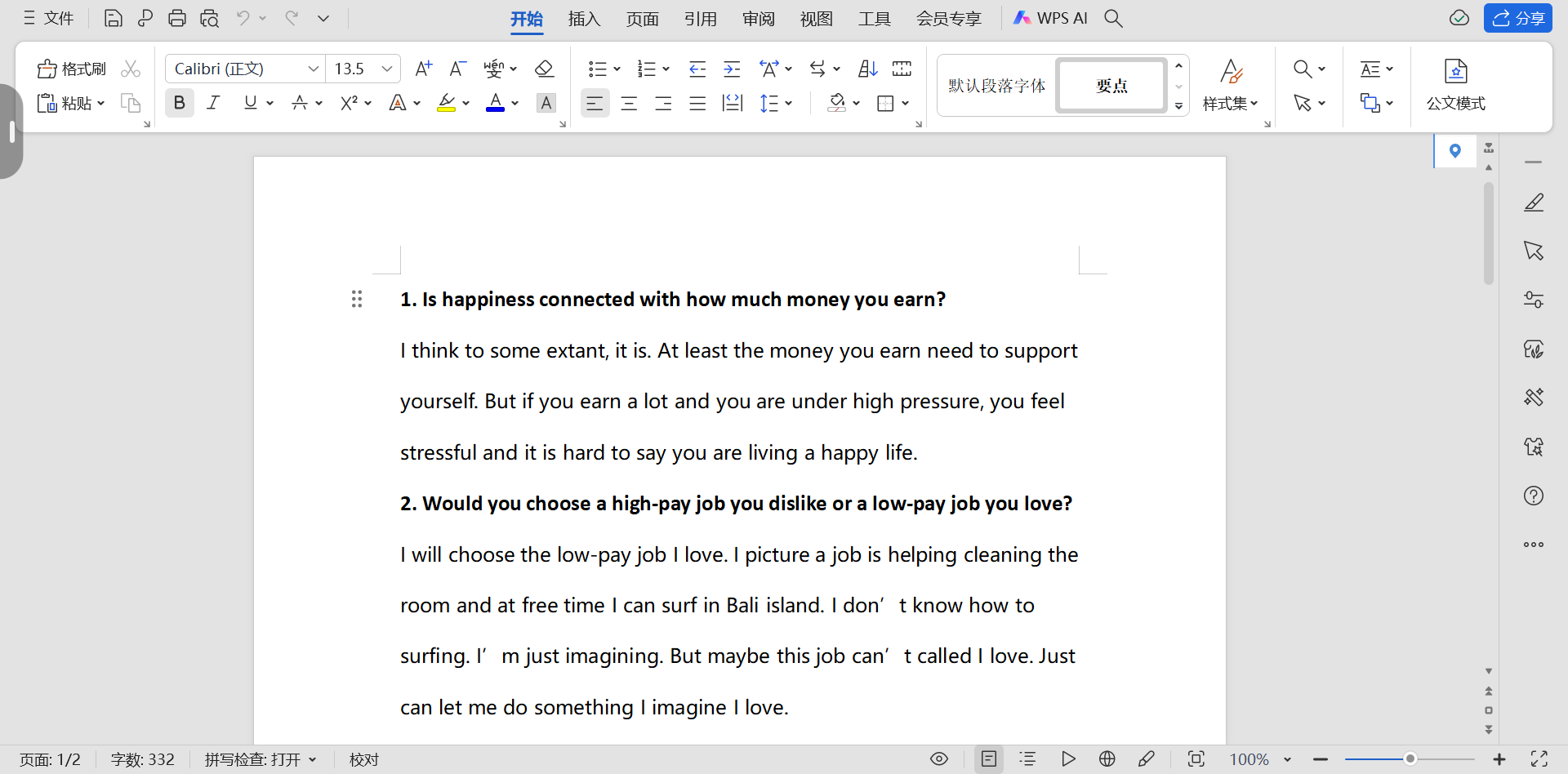
Task: Click the word count 字数: 332
Action: click(143, 759)
